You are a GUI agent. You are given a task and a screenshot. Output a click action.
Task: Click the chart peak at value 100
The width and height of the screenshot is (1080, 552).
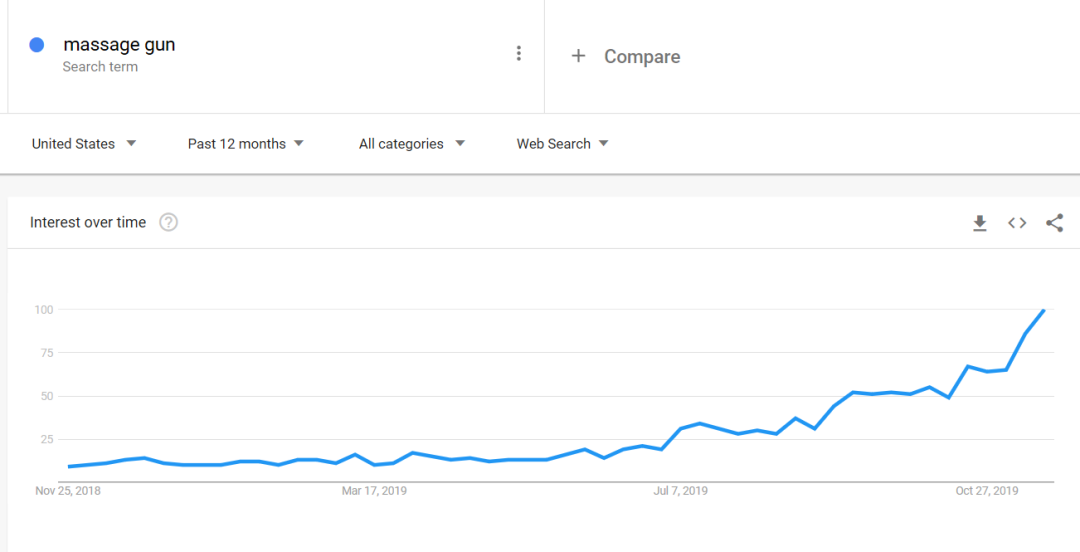1043,311
